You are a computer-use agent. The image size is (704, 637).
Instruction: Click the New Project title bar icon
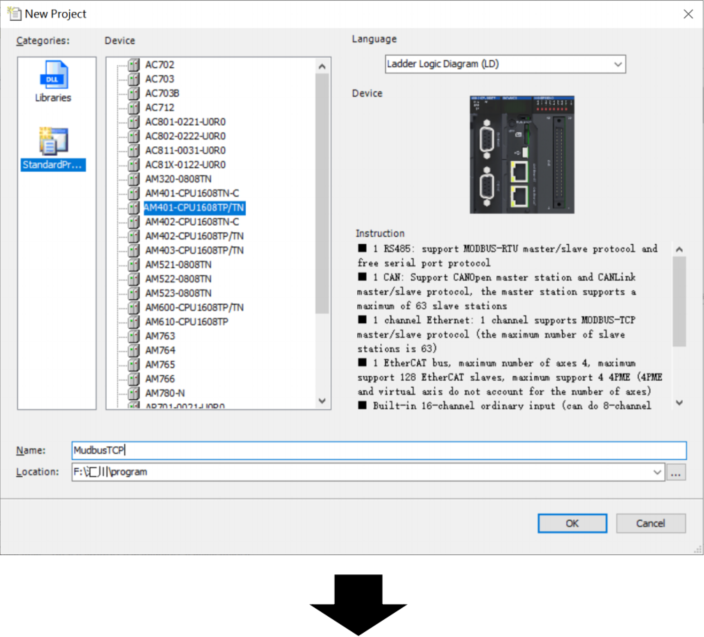(13, 14)
